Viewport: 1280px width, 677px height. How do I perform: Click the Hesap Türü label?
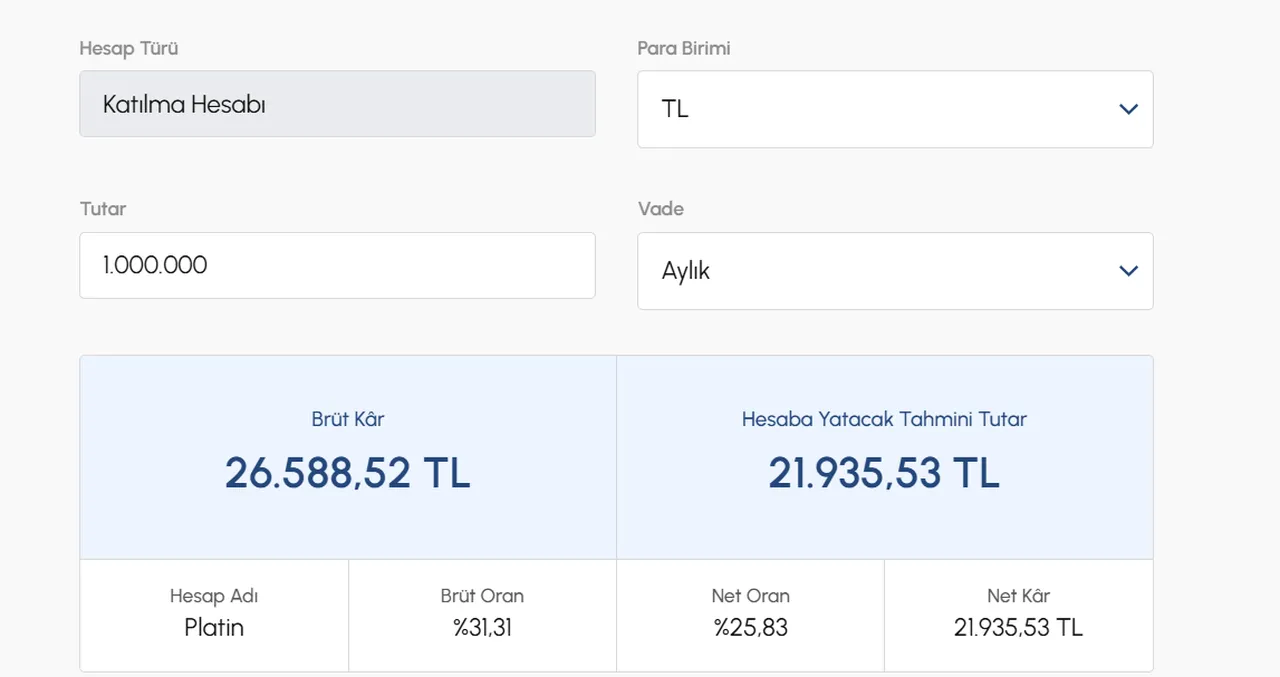coord(129,48)
